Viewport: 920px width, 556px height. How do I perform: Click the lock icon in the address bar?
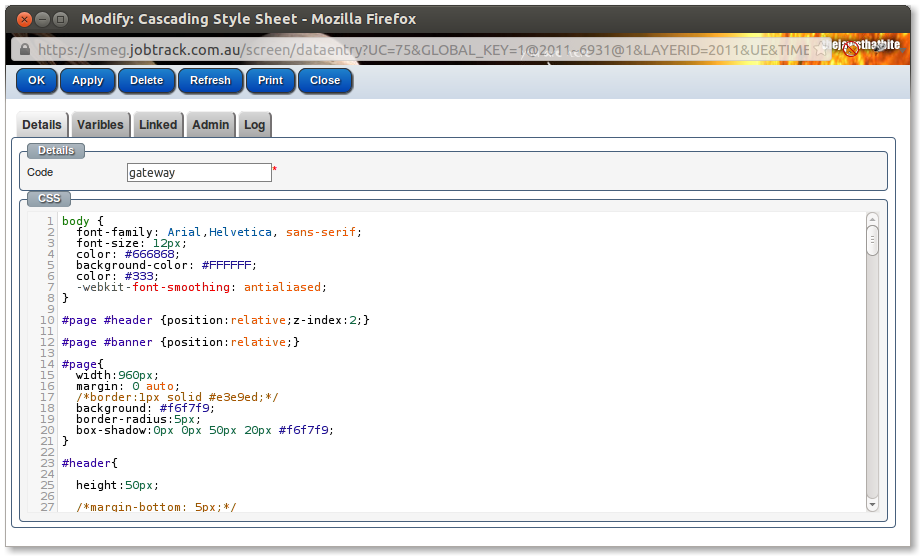[23, 49]
